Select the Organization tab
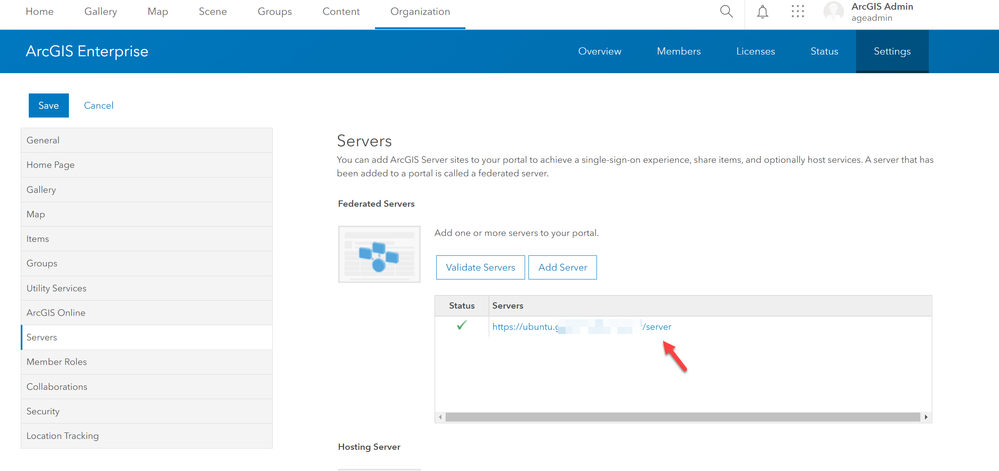This screenshot has width=999, height=471. [x=420, y=11]
